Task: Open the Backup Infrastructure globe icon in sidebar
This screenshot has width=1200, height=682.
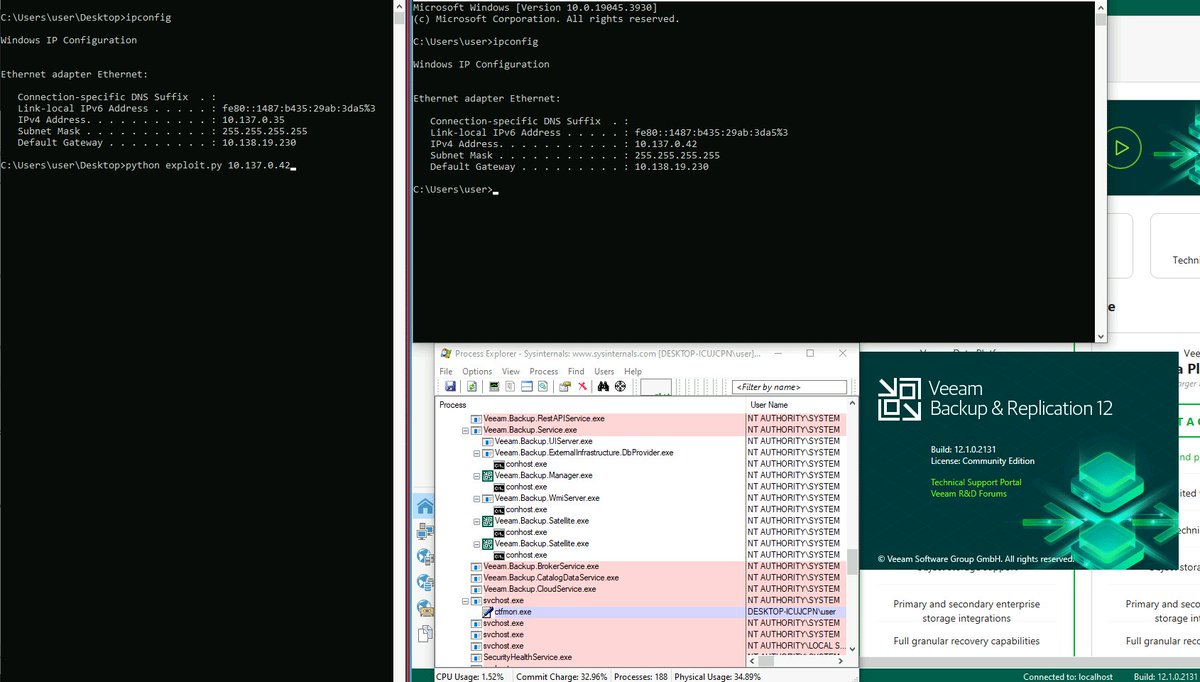Action: (425, 557)
